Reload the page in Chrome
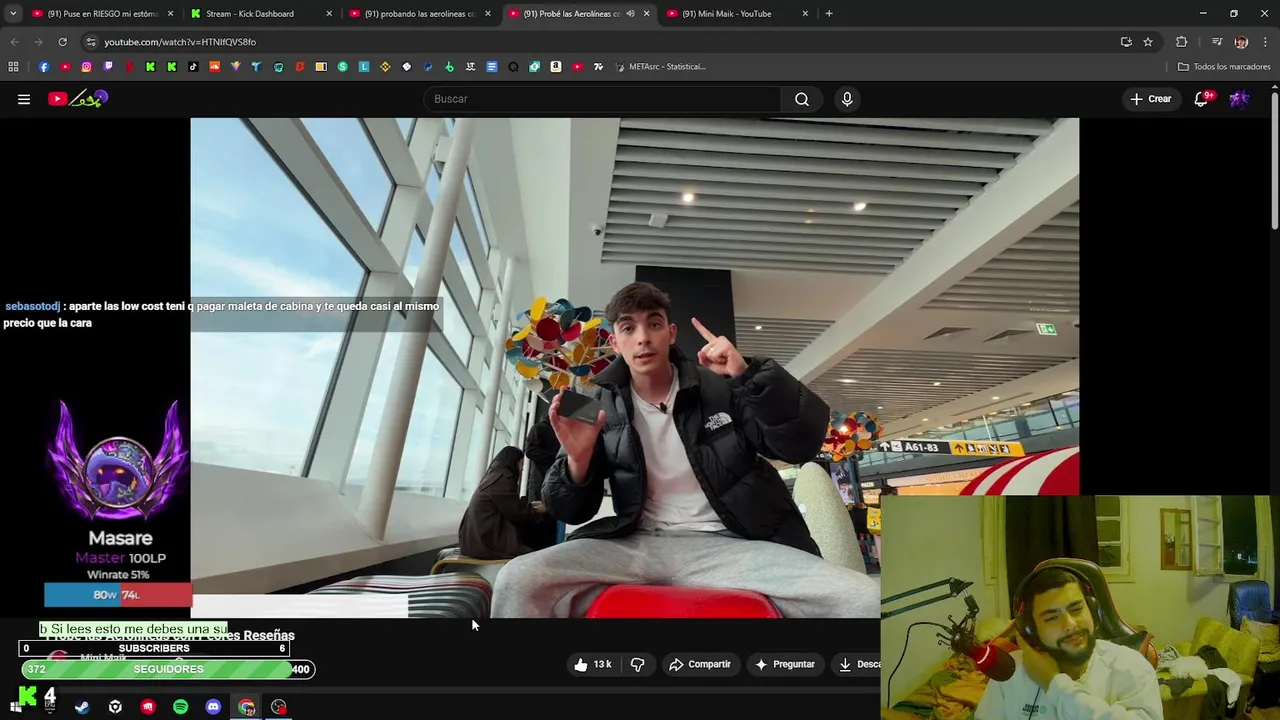Image resolution: width=1280 pixels, height=720 pixels. (x=62, y=42)
